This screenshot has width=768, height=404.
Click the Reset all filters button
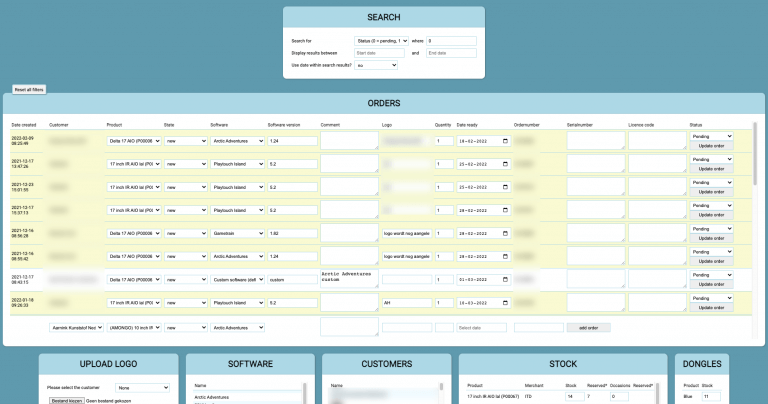tap(29, 89)
